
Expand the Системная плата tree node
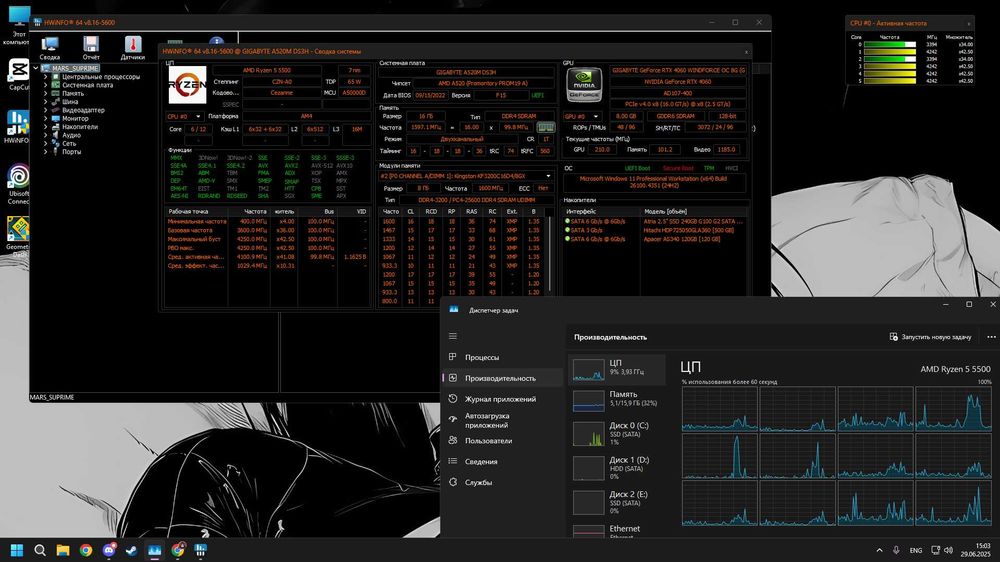(x=45, y=85)
